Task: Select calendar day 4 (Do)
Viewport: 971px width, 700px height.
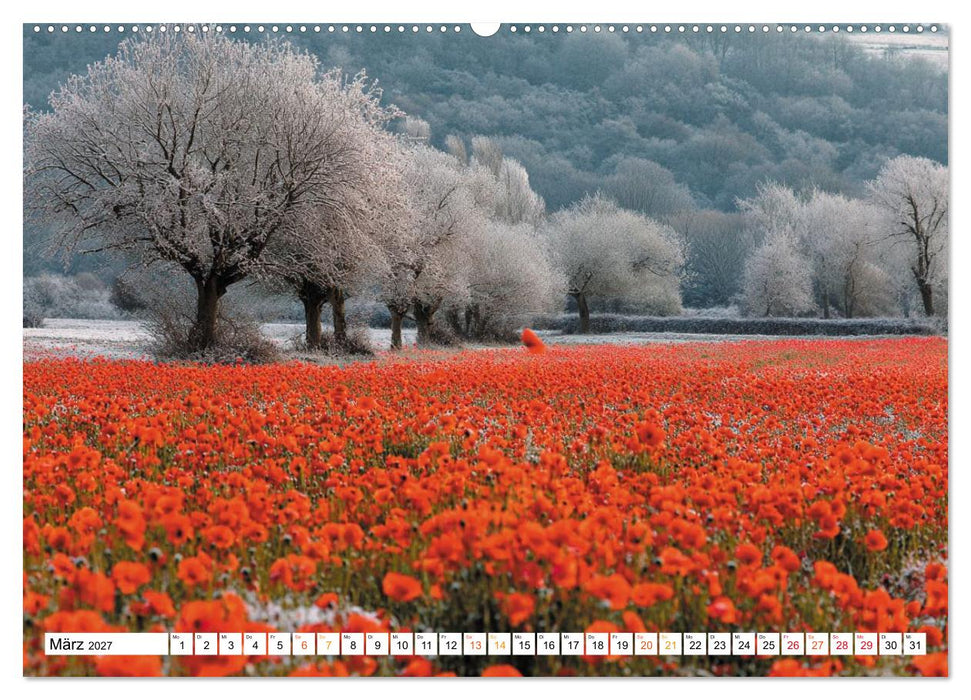Action: coord(255,644)
